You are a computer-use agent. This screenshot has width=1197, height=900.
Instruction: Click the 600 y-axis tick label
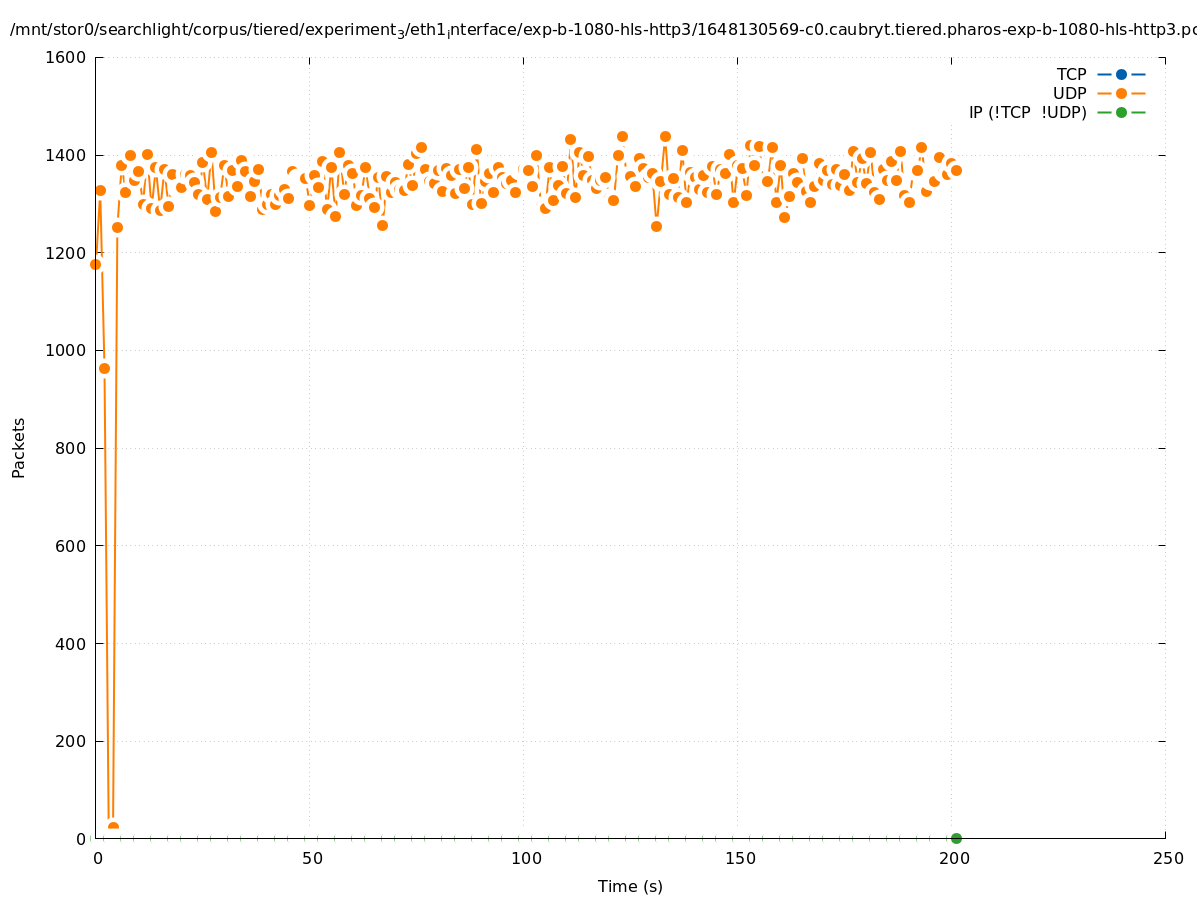coord(70,546)
